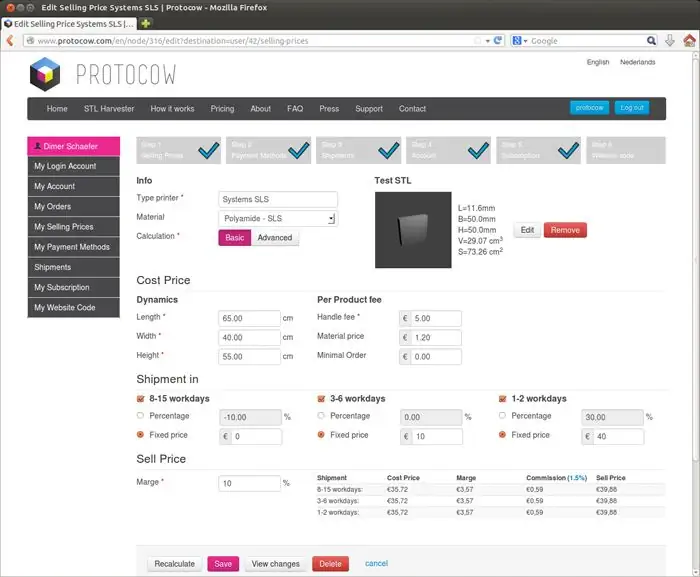Click the Log out button
The height and width of the screenshot is (577, 700).
coord(632,108)
